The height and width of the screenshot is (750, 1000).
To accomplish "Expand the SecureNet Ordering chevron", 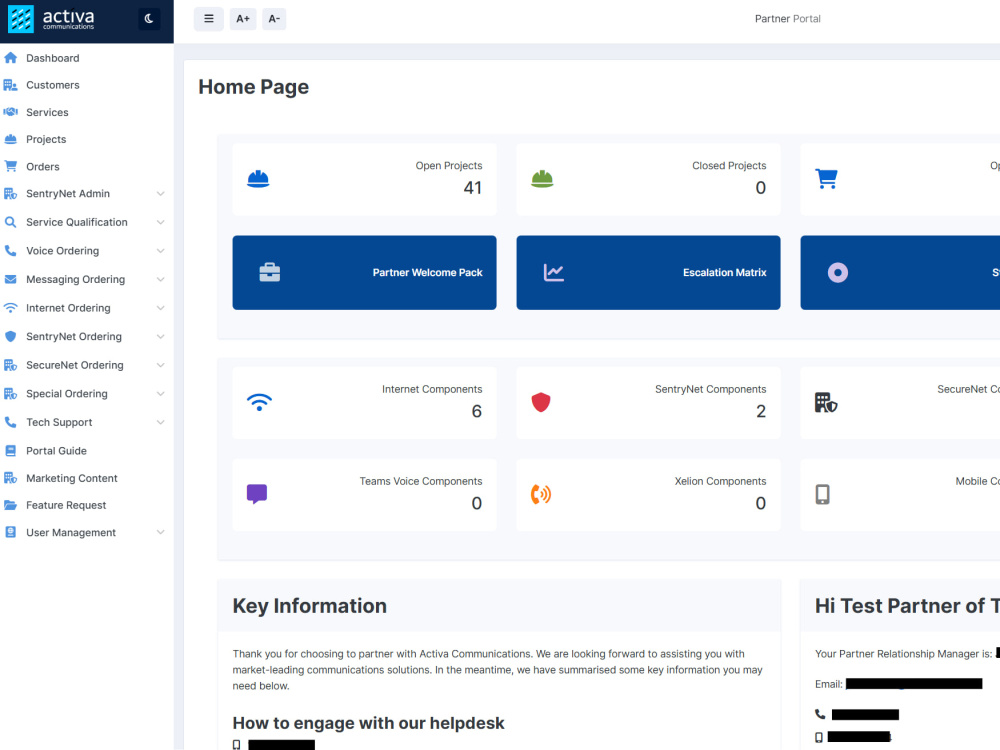I will click(161, 365).
